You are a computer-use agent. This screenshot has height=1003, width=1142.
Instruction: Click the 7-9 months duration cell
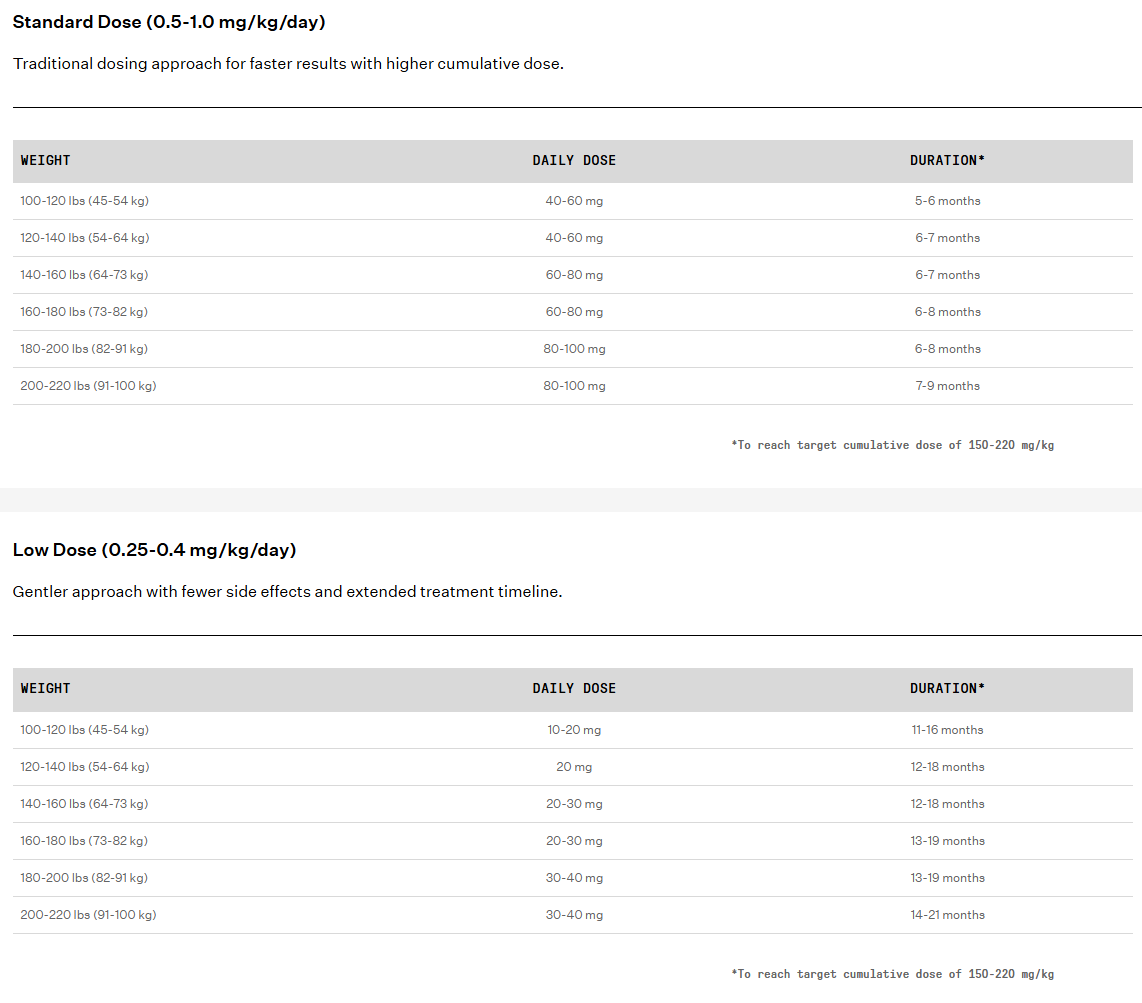pyautogui.click(x=948, y=386)
